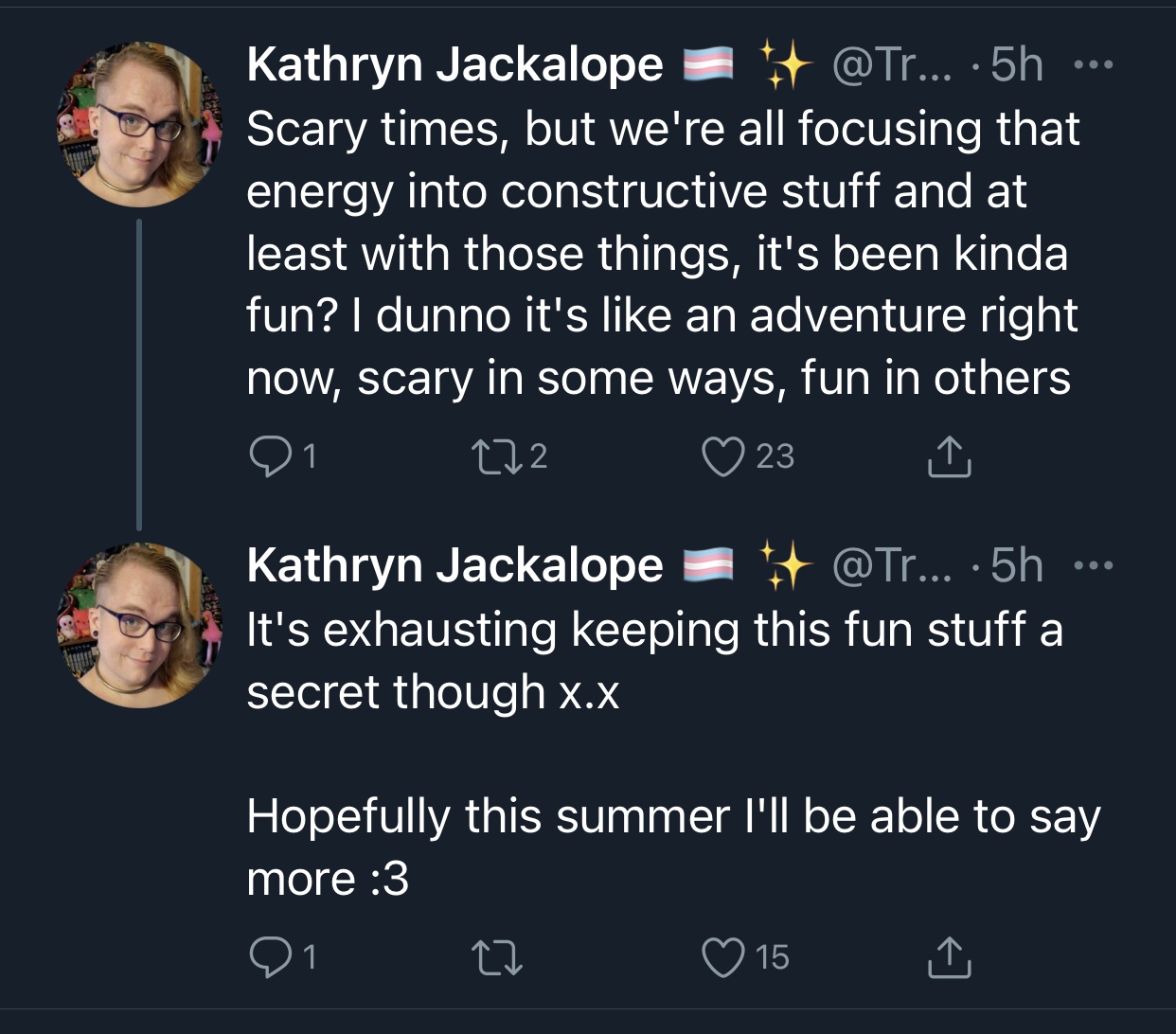Share the 'Hopefully this summer' tweet
The height and width of the screenshot is (1034, 1176).
[x=949, y=957]
